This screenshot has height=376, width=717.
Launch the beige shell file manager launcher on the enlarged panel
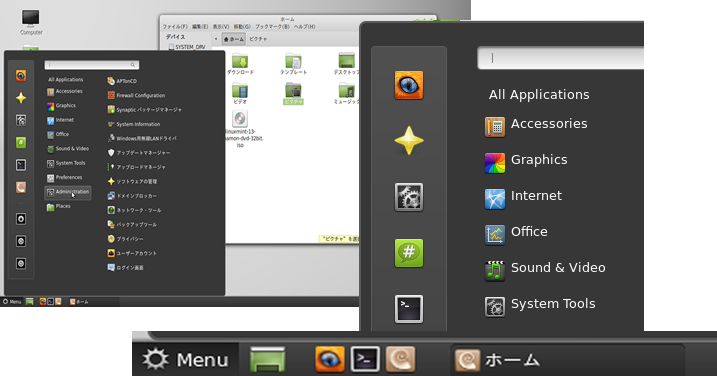point(401,359)
